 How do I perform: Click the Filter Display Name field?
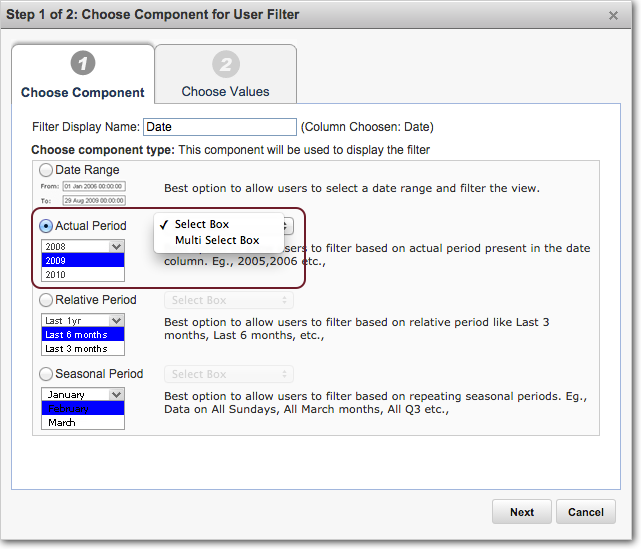220,127
